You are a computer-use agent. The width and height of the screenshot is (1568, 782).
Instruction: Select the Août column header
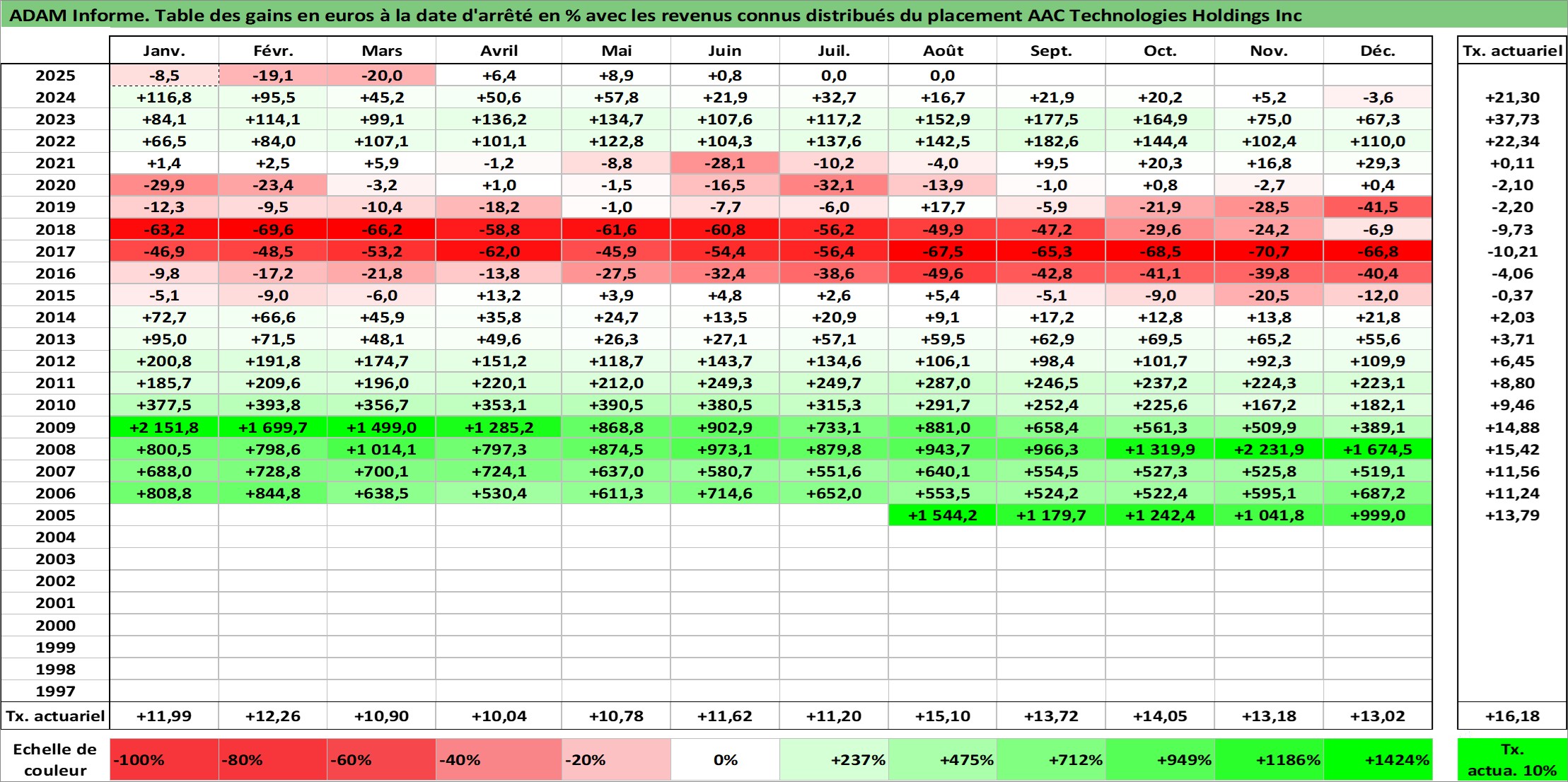(x=943, y=51)
